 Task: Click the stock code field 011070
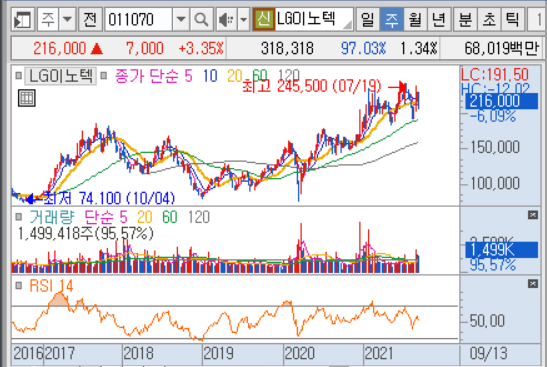point(138,20)
